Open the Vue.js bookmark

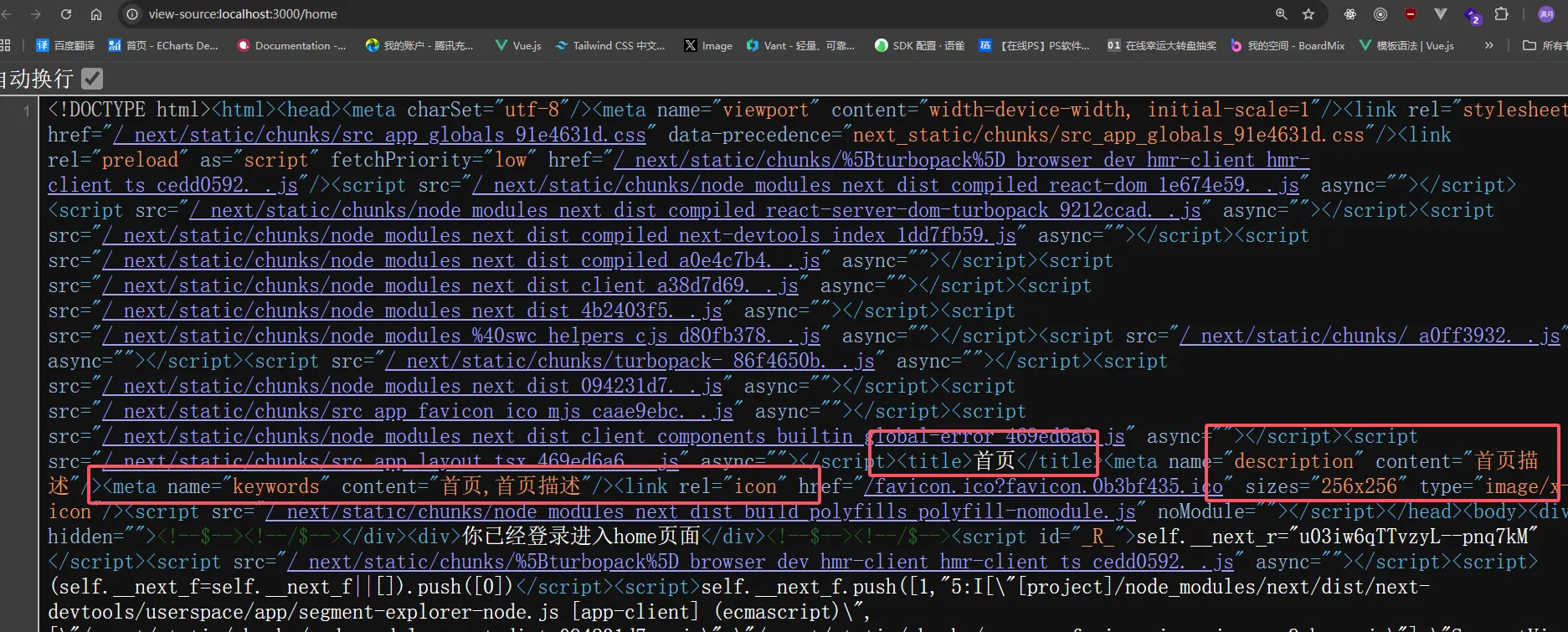pos(518,45)
